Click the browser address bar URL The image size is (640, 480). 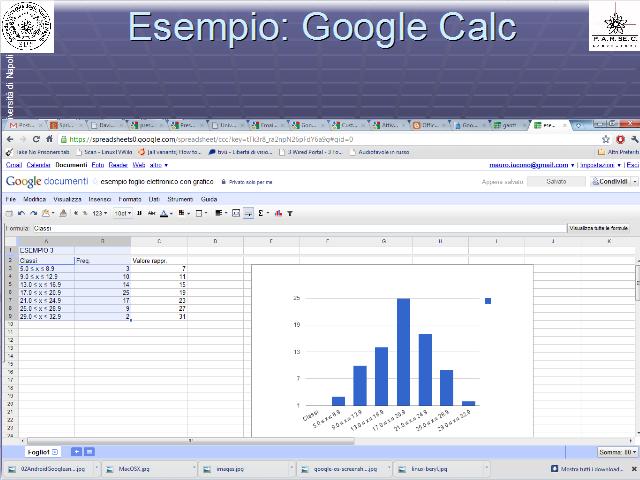click(211, 140)
